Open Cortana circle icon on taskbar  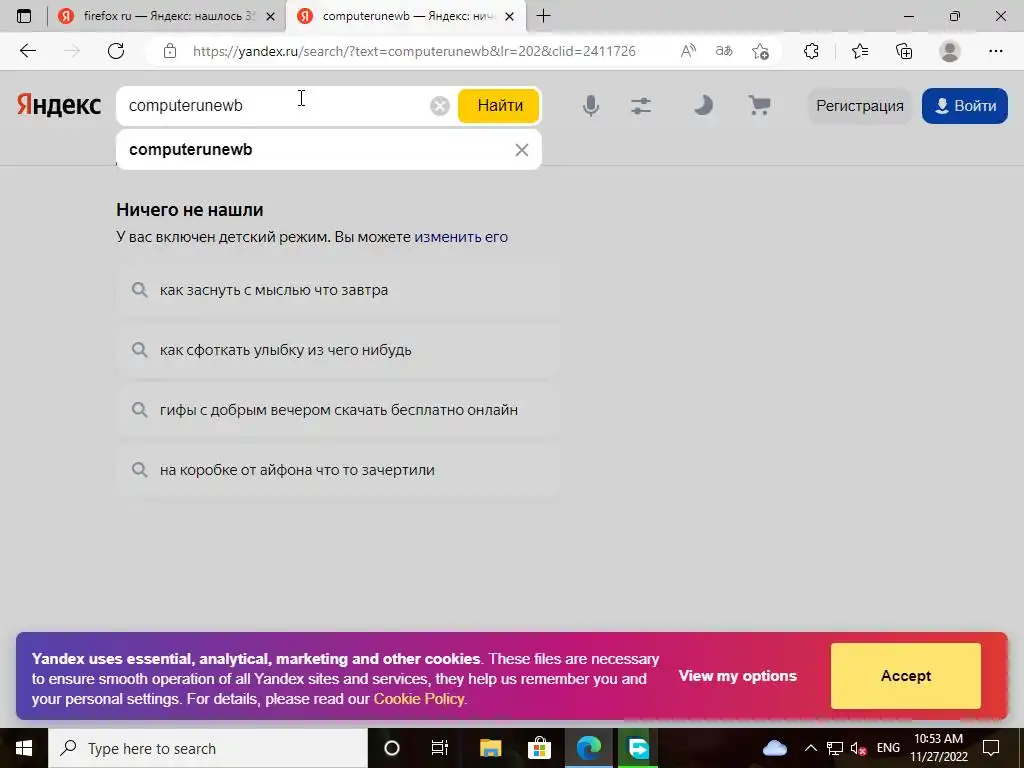point(391,748)
